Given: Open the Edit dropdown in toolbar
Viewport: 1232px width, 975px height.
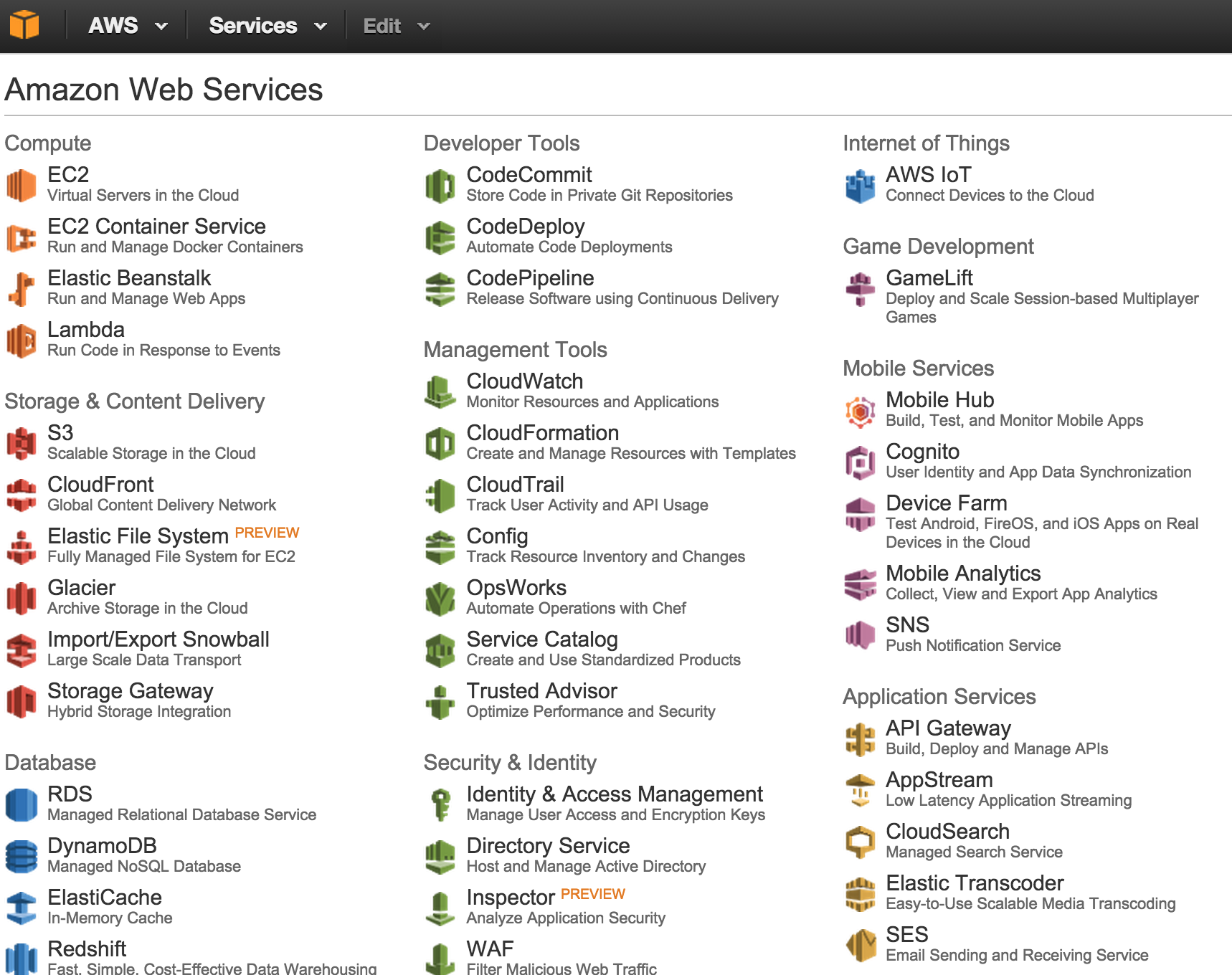Looking at the screenshot, I should pyautogui.click(x=396, y=27).
